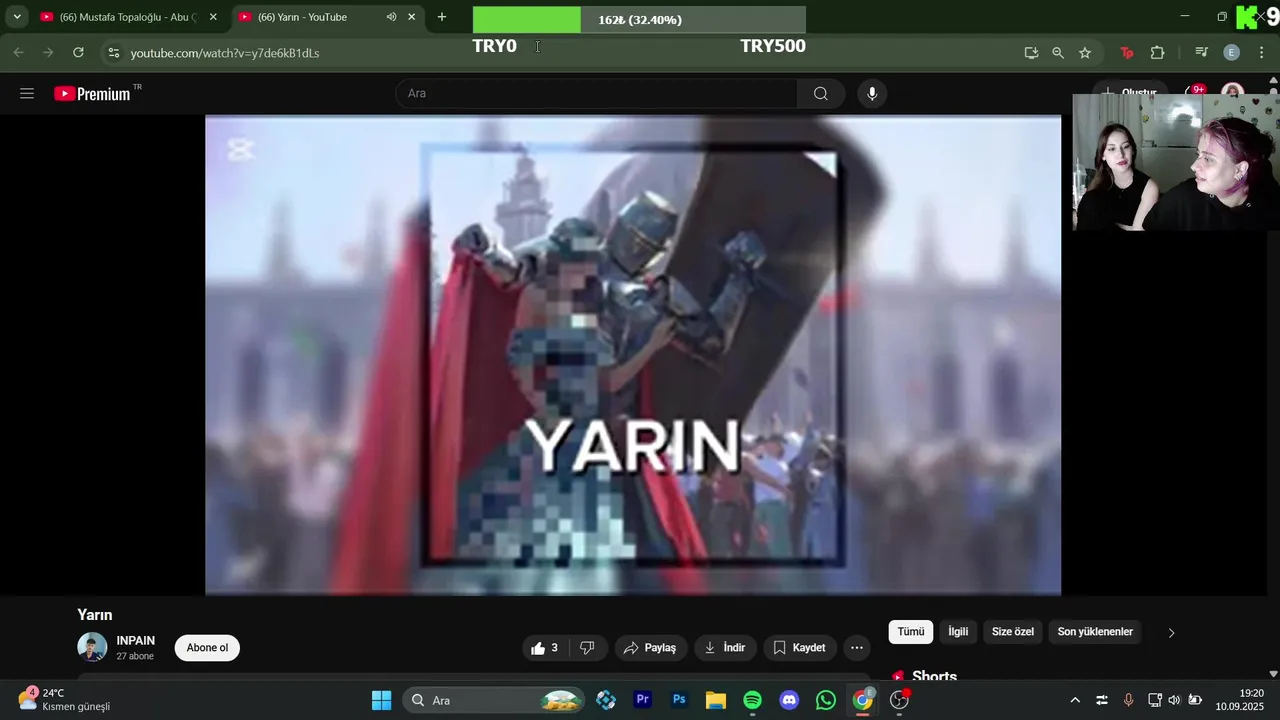This screenshot has height=720, width=1280.
Task: Click the Kaydet save button
Action: [800, 648]
